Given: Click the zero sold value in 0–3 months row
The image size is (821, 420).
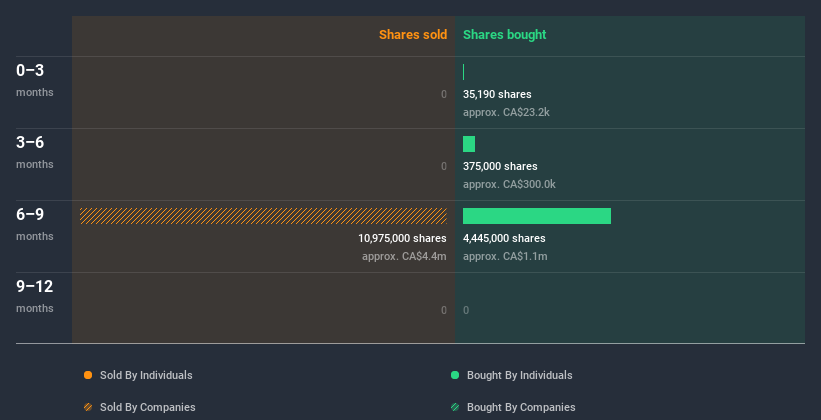Looking at the screenshot, I should [x=444, y=94].
